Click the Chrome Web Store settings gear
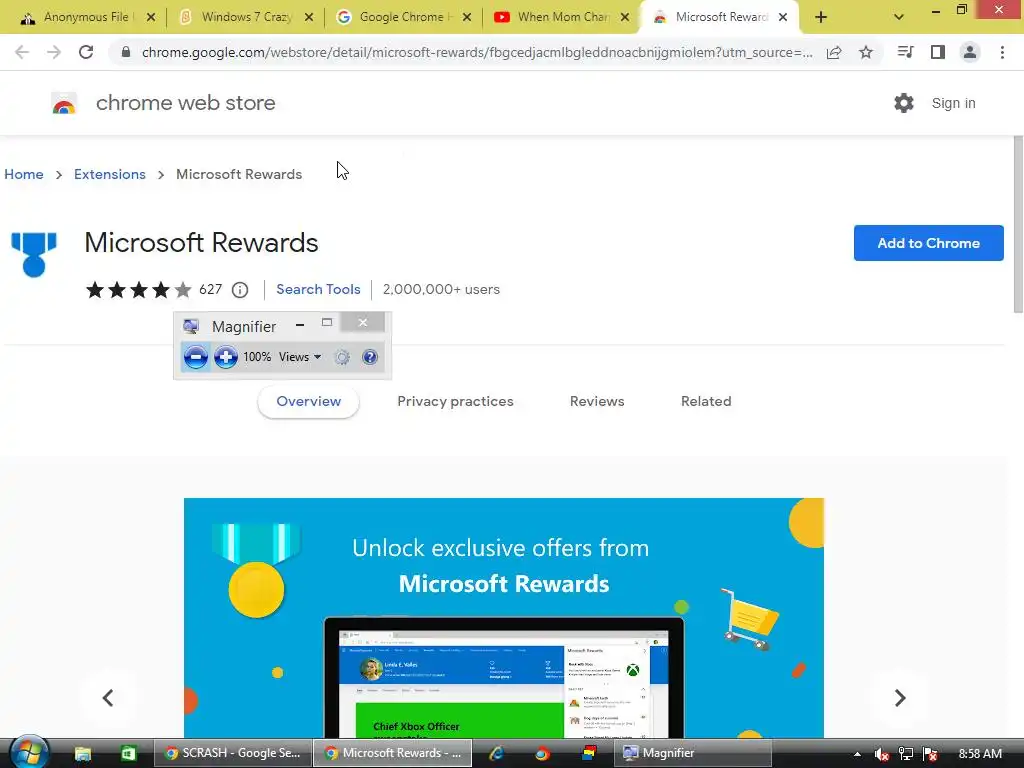This screenshot has height=768, width=1024. [904, 103]
